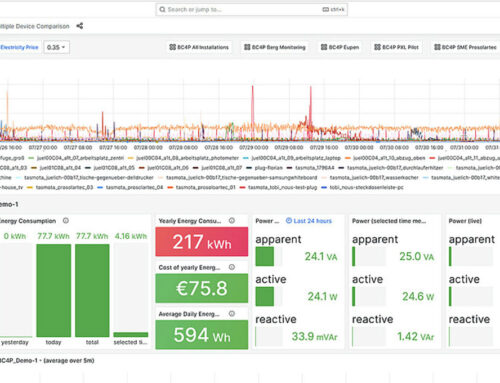Click the 217 kWh yearly energy stat
The height and width of the screenshot is (383, 500).
pyautogui.click(x=202, y=242)
